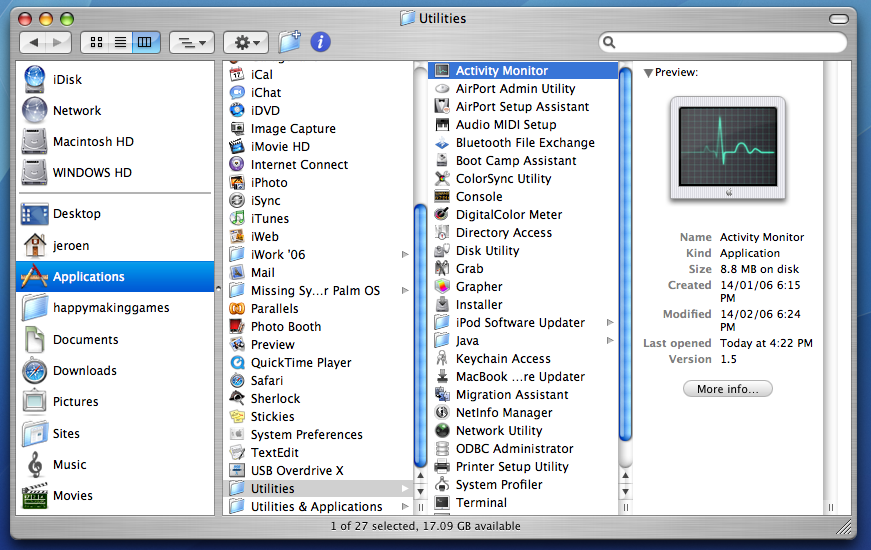Image resolution: width=871 pixels, height=550 pixels.
Task: Open Pictures in the sidebar
Action: 115,402
